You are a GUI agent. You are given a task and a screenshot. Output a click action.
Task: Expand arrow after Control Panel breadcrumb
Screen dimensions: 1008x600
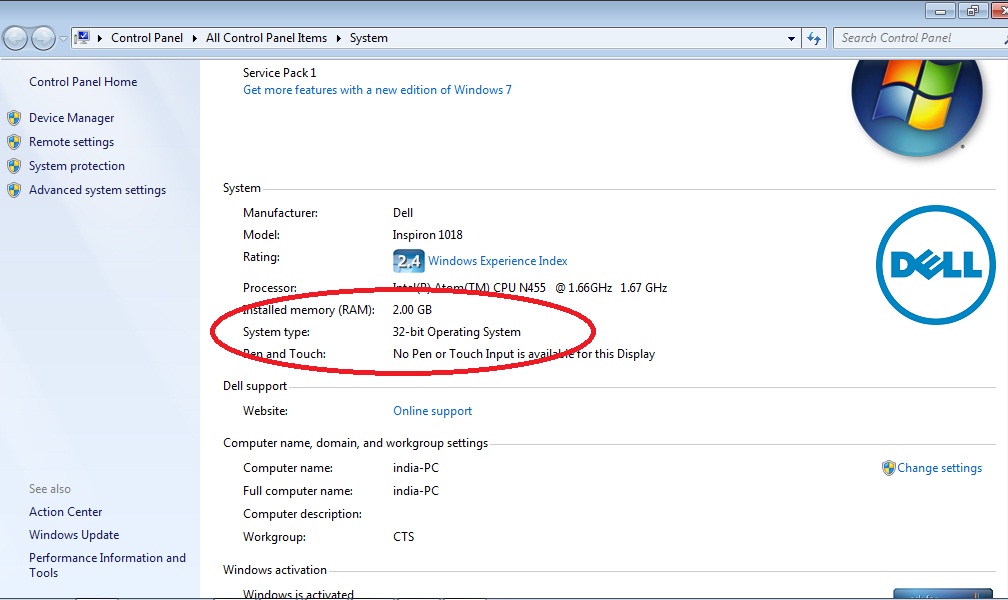195,38
